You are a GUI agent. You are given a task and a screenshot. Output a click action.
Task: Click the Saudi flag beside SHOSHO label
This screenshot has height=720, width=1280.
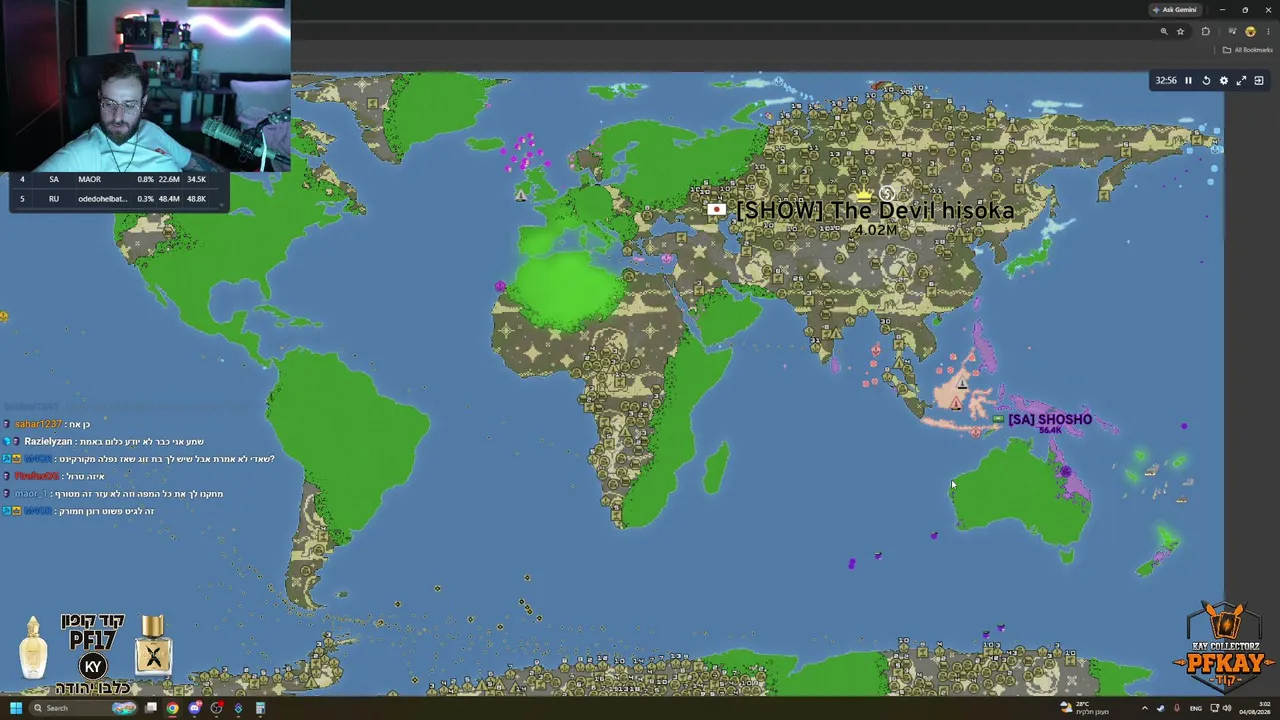tap(998, 419)
